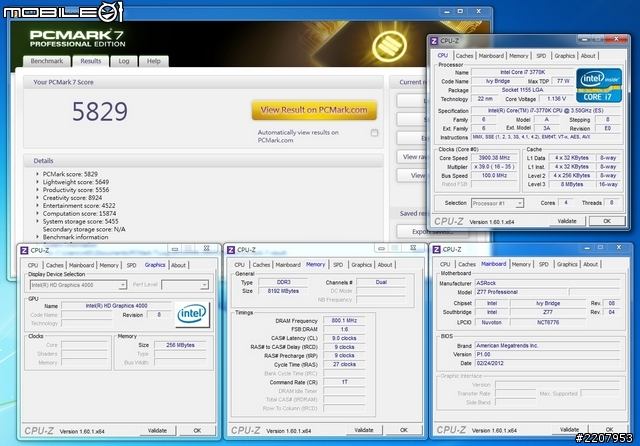Click the 8192 MBytes memory size value
Screen dimensions: 640x446
pyautogui.click(x=283, y=291)
